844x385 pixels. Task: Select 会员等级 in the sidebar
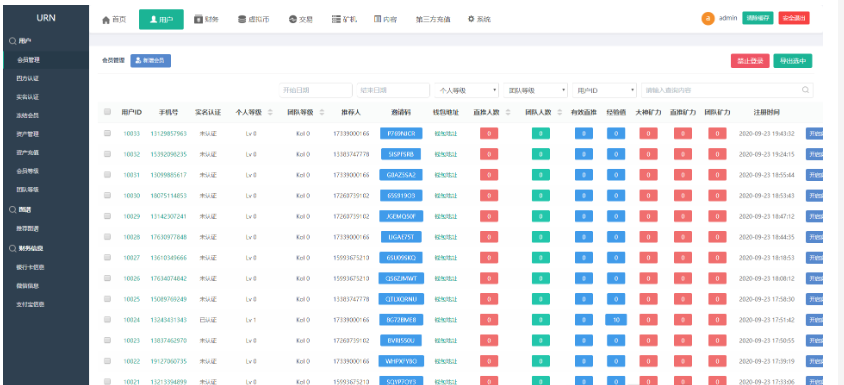[28, 171]
